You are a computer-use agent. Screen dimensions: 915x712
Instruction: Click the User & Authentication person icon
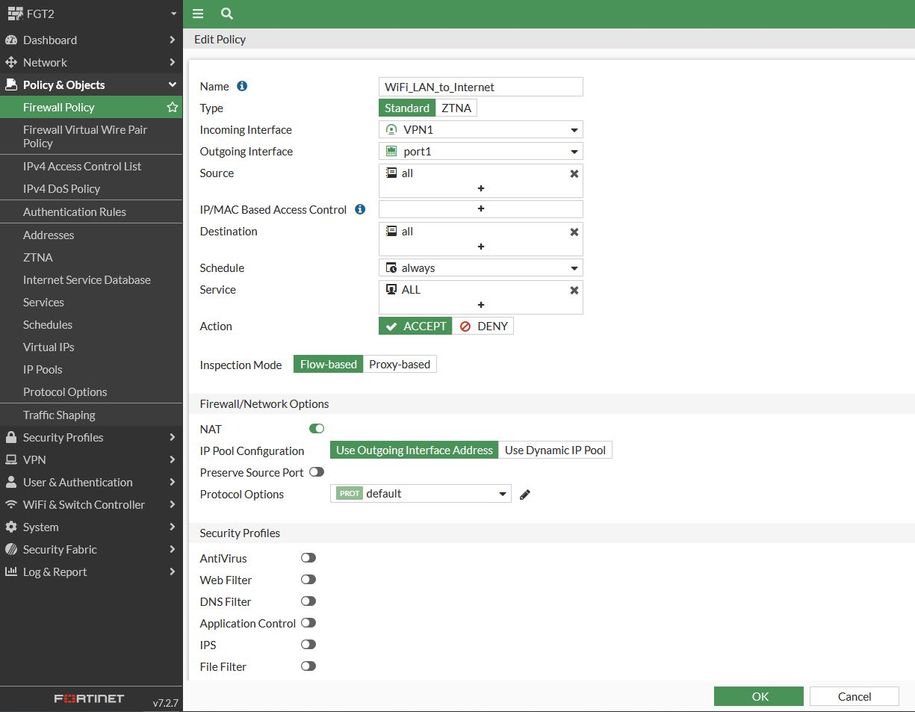coord(11,482)
